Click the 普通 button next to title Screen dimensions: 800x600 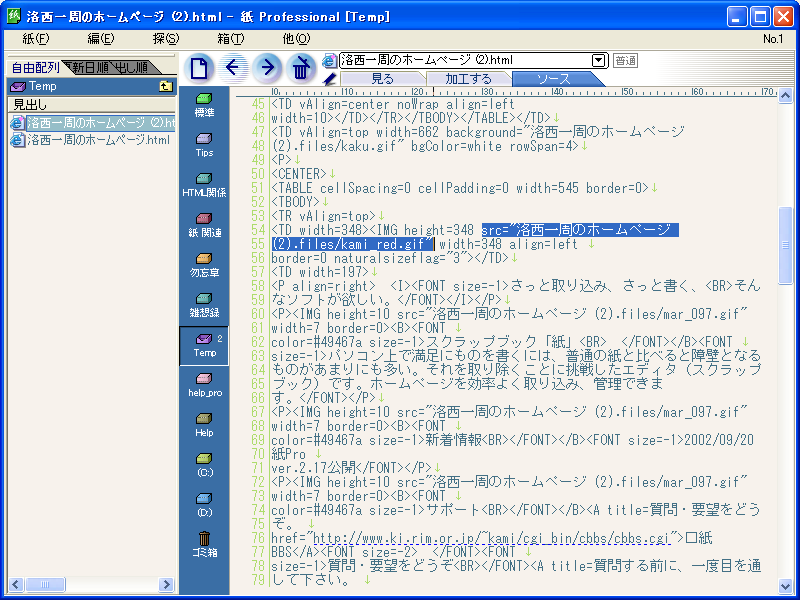tap(625, 61)
